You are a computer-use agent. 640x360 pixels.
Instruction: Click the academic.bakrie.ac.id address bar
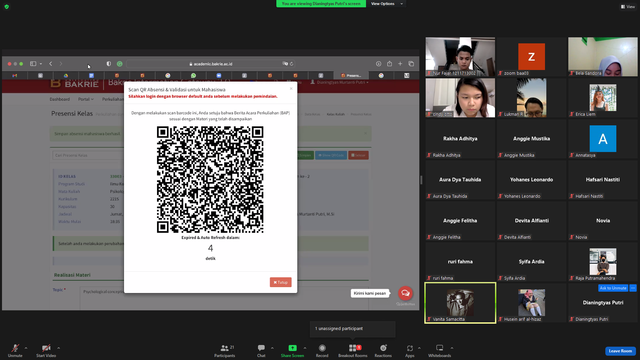pos(211,64)
